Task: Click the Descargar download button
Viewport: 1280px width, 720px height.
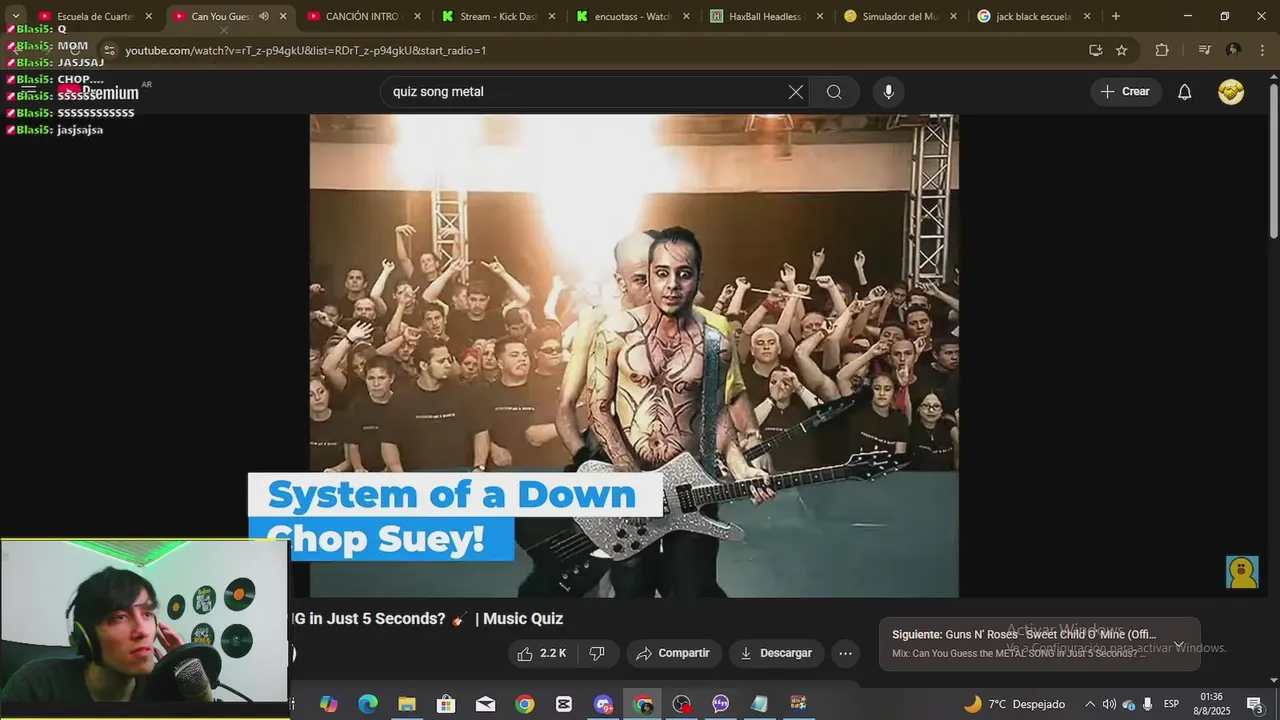Action: pos(777,653)
